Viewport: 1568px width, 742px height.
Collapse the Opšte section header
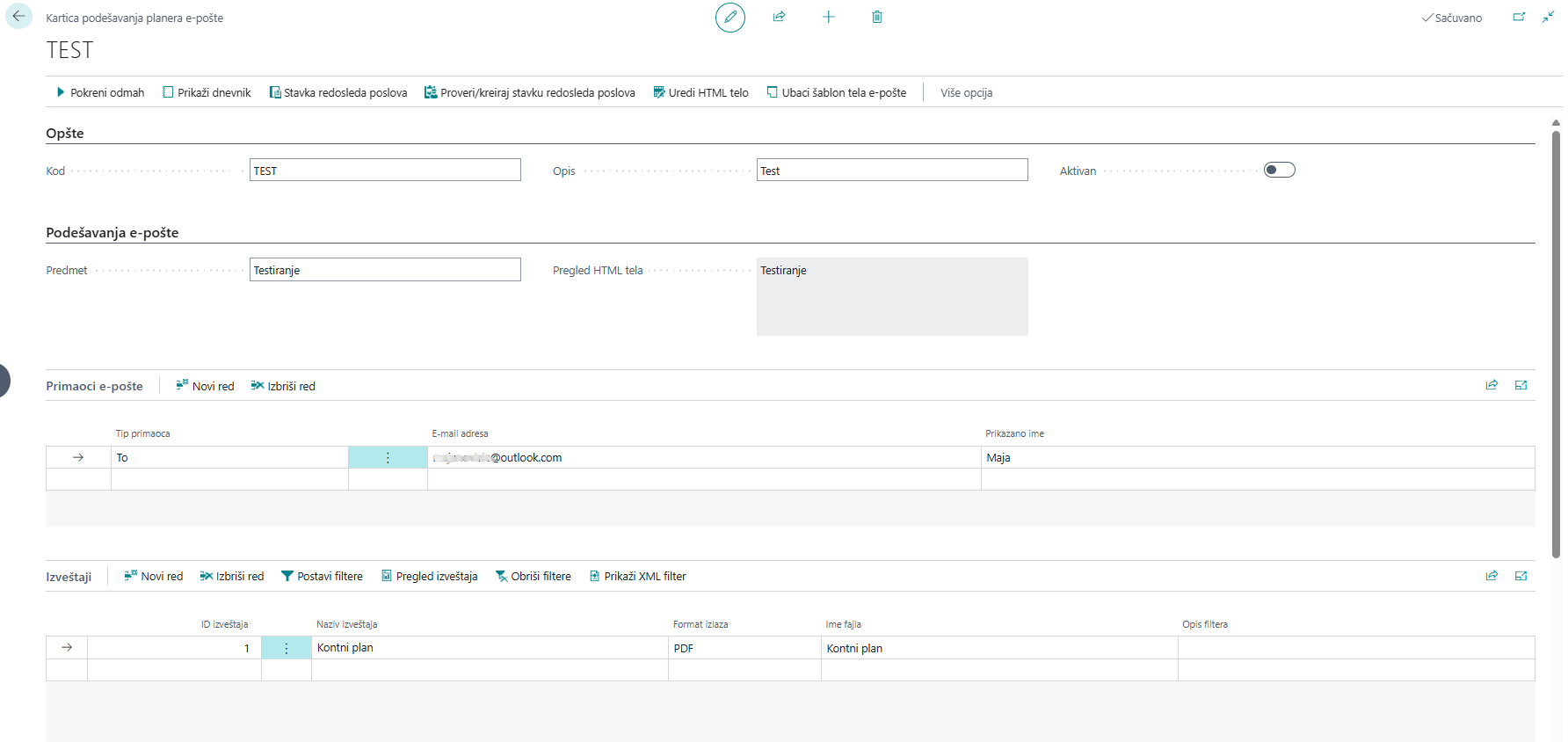[x=65, y=134]
